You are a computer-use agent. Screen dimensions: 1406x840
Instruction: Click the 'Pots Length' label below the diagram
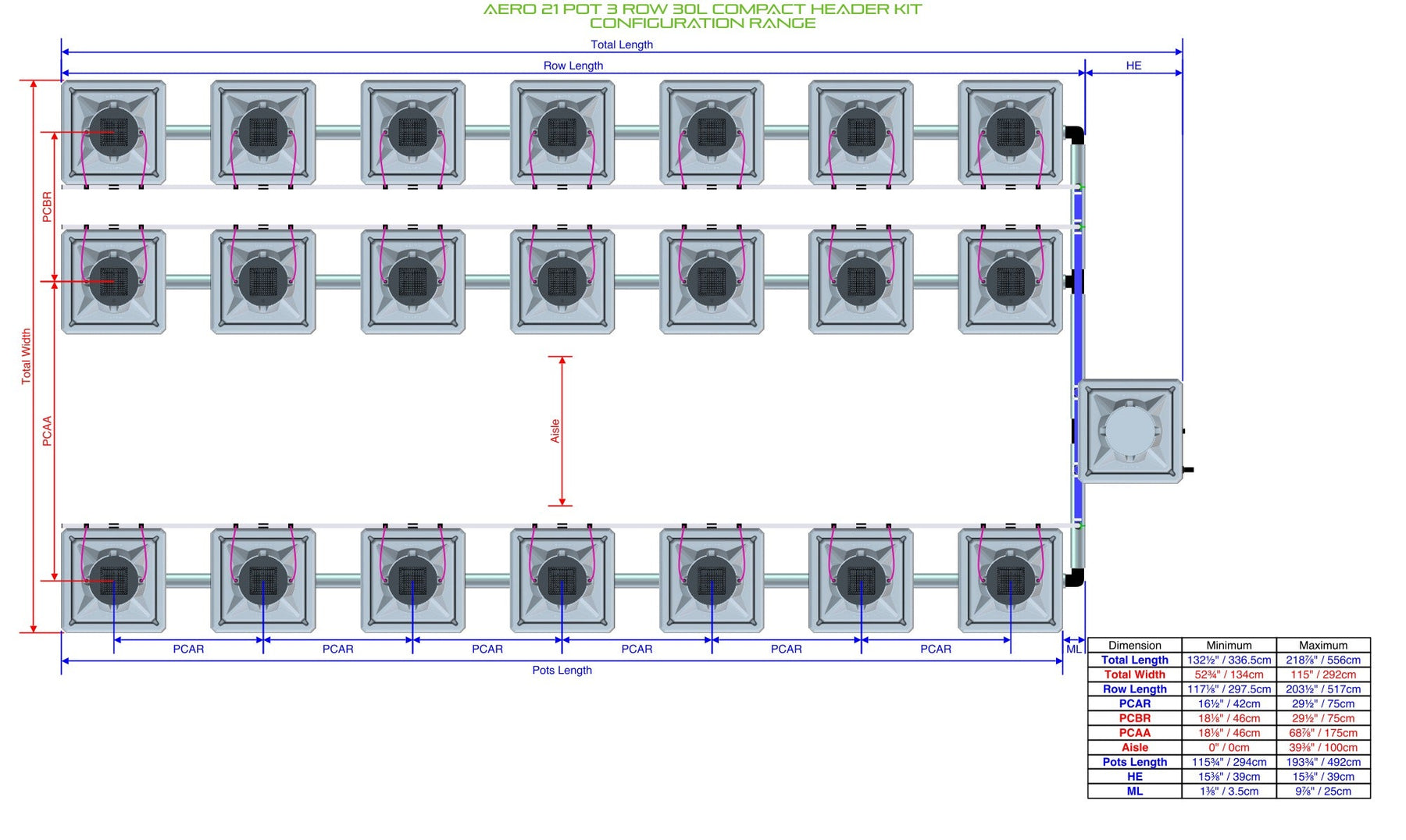pyautogui.click(x=562, y=670)
